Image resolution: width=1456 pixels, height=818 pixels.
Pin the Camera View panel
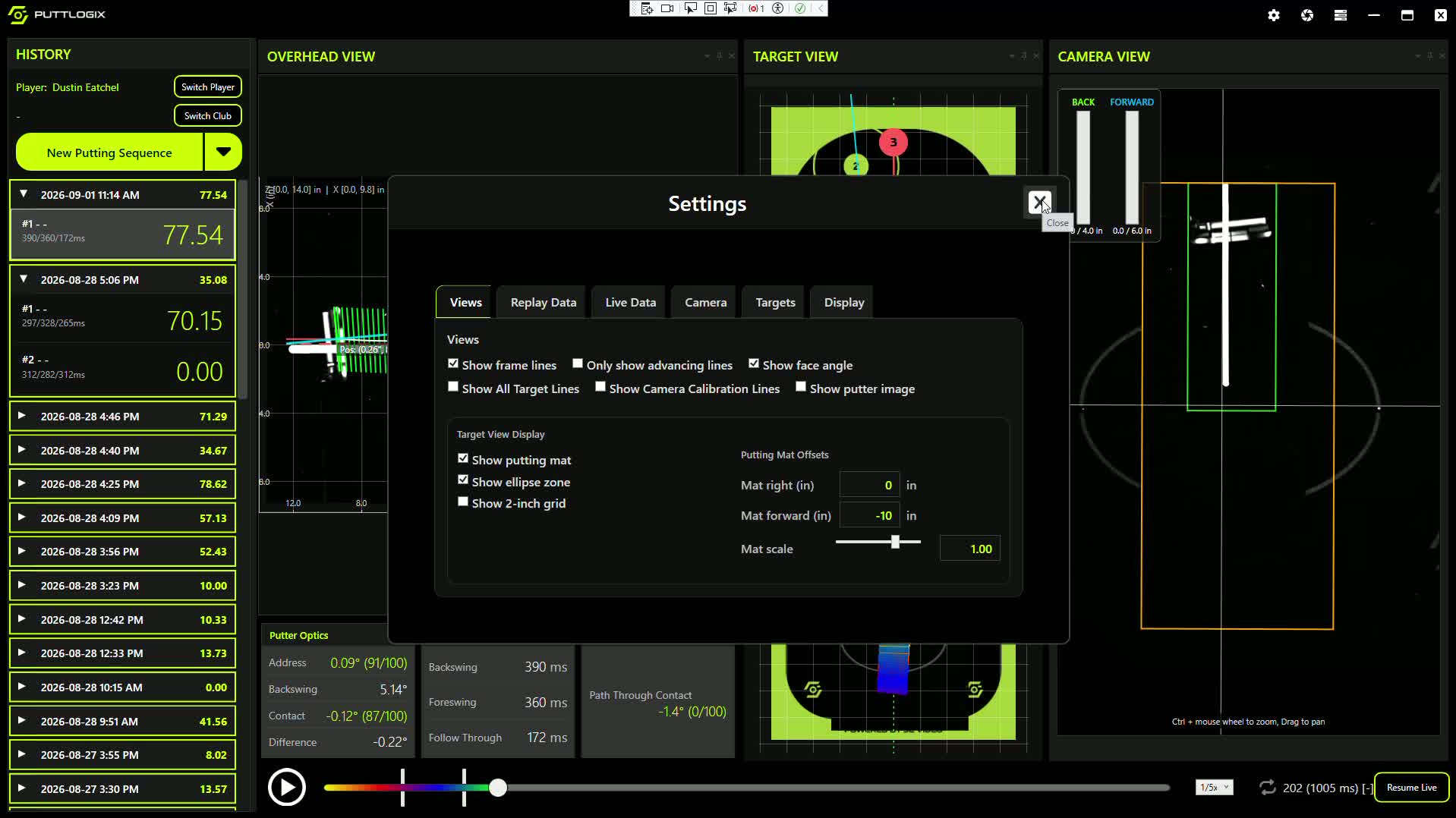1429,55
